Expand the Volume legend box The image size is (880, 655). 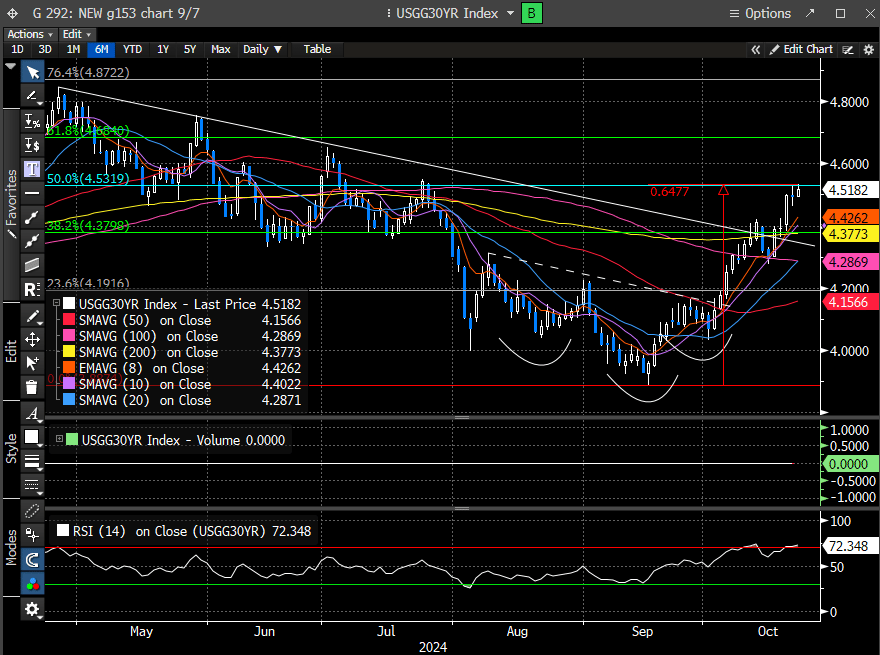point(59,440)
